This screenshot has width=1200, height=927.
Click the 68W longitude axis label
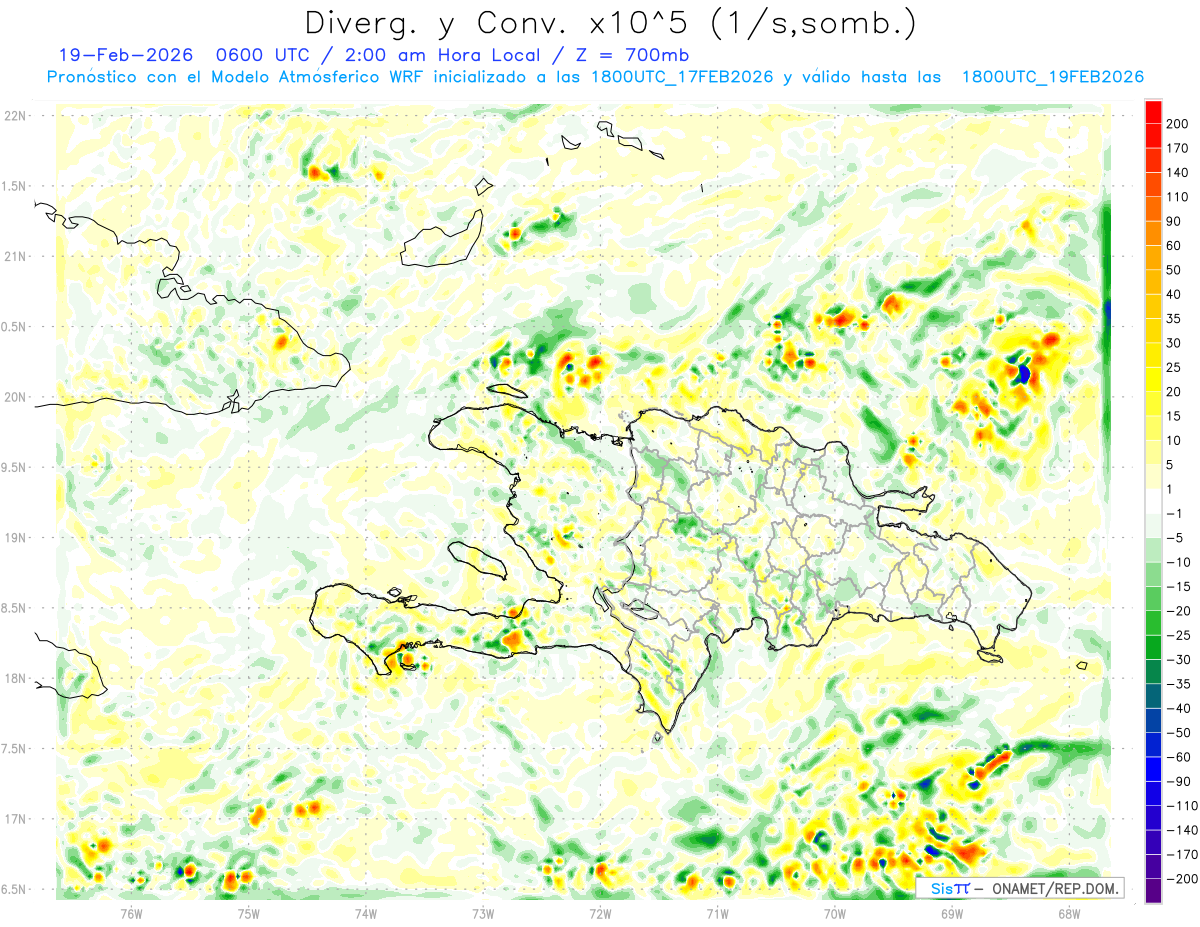(1069, 913)
